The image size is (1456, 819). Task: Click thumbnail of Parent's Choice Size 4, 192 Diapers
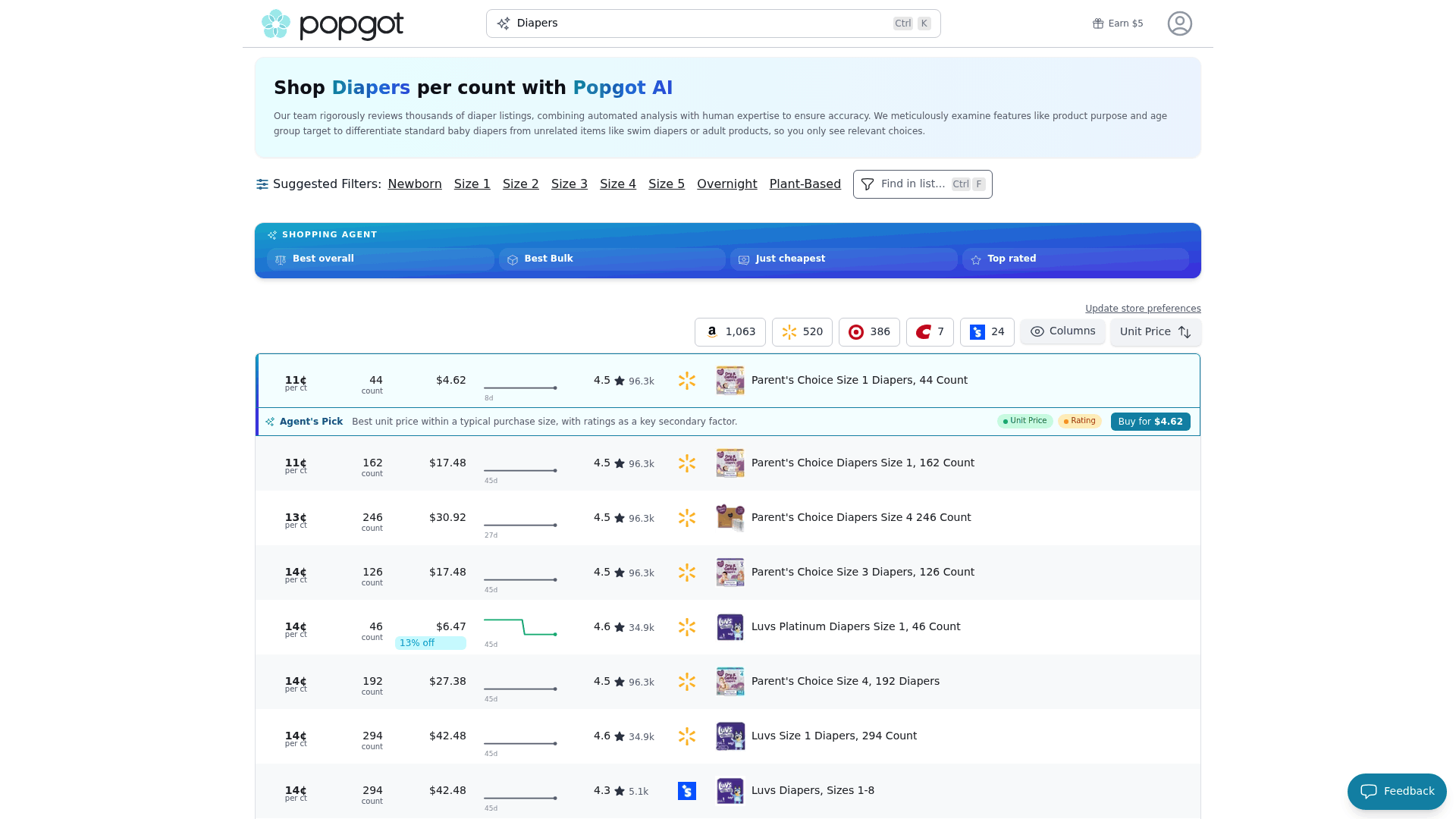[x=730, y=682]
